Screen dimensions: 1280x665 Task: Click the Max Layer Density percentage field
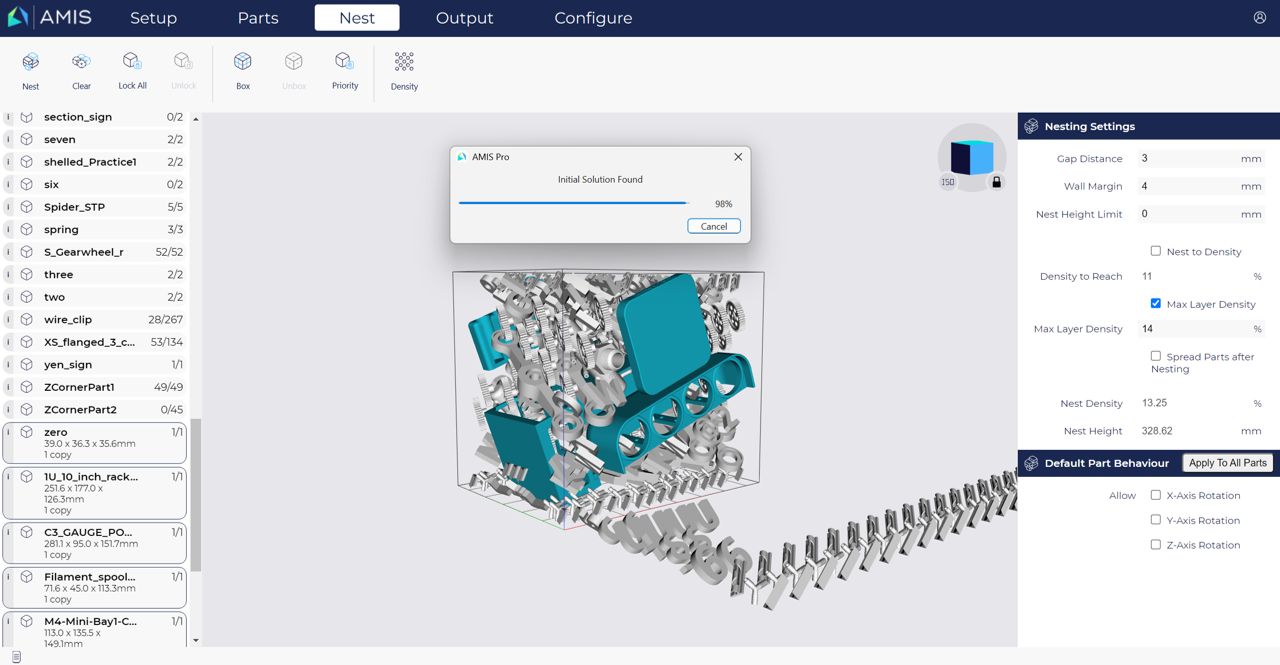click(1201, 329)
